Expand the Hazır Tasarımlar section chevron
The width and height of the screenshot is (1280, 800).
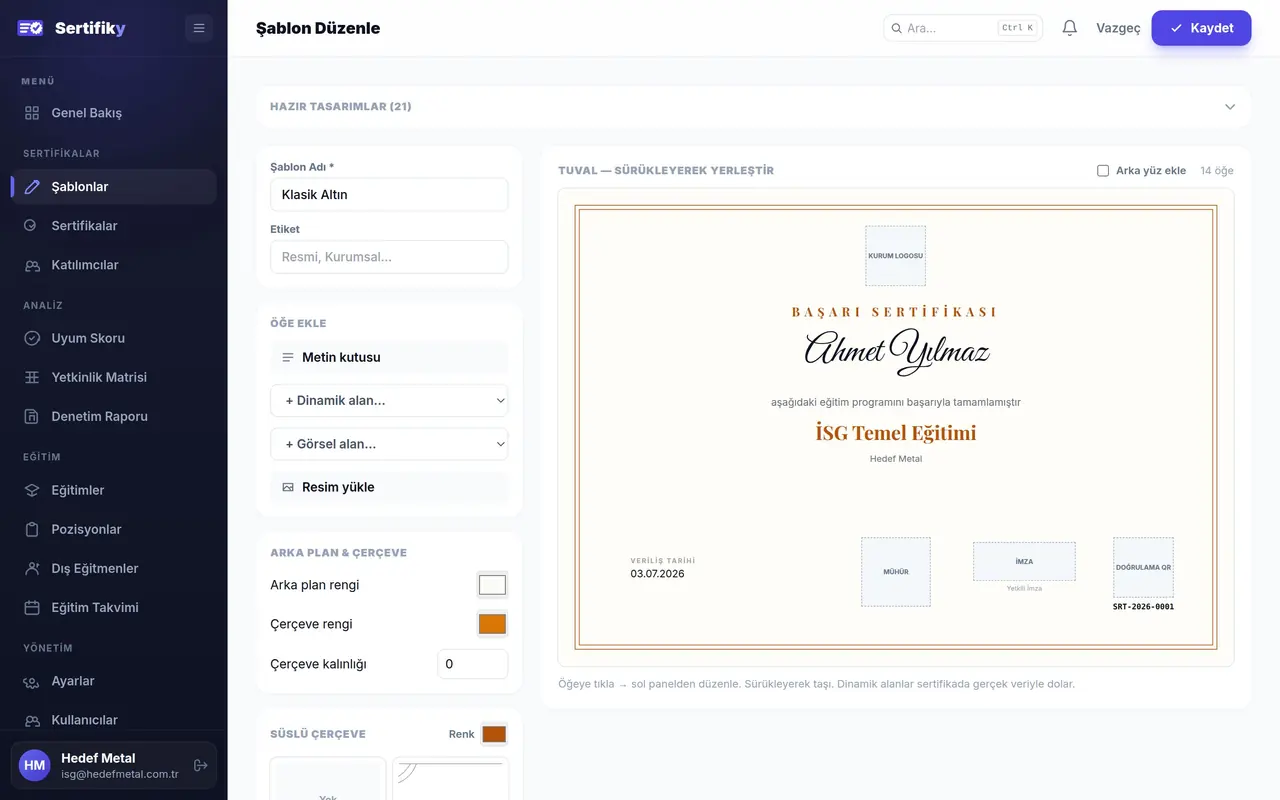point(1230,107)
